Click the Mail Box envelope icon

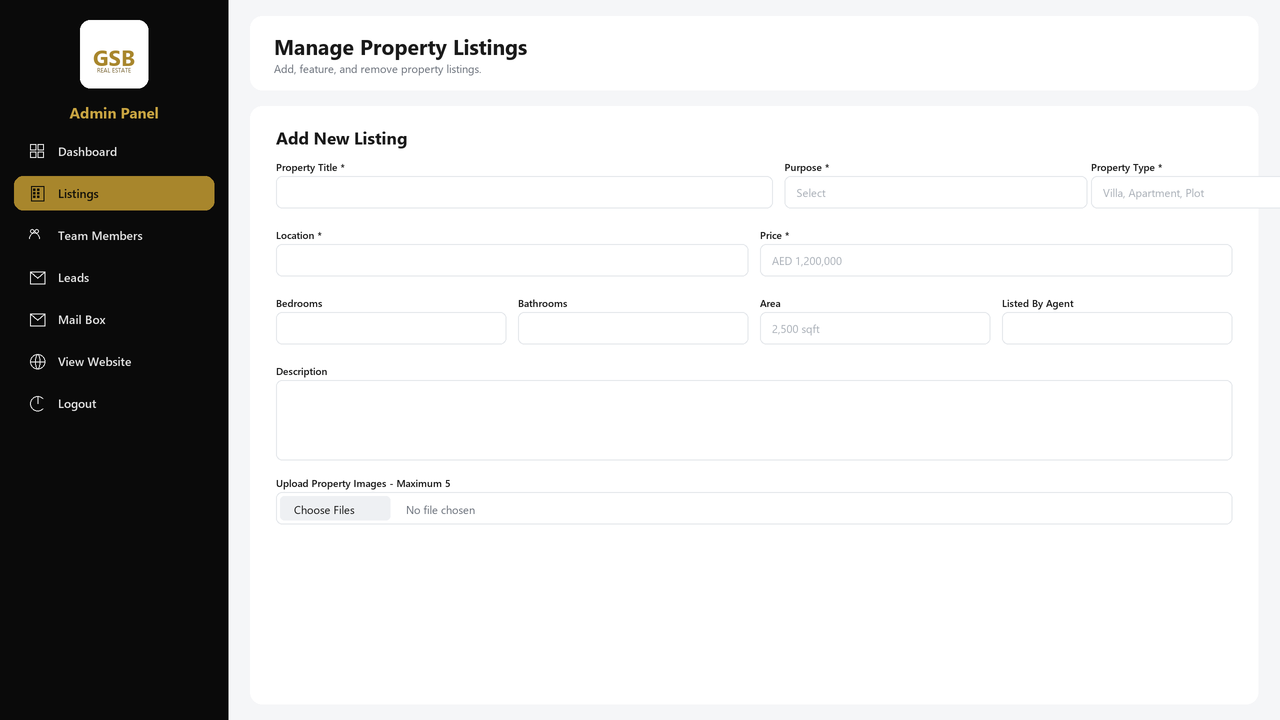[37, 320]
